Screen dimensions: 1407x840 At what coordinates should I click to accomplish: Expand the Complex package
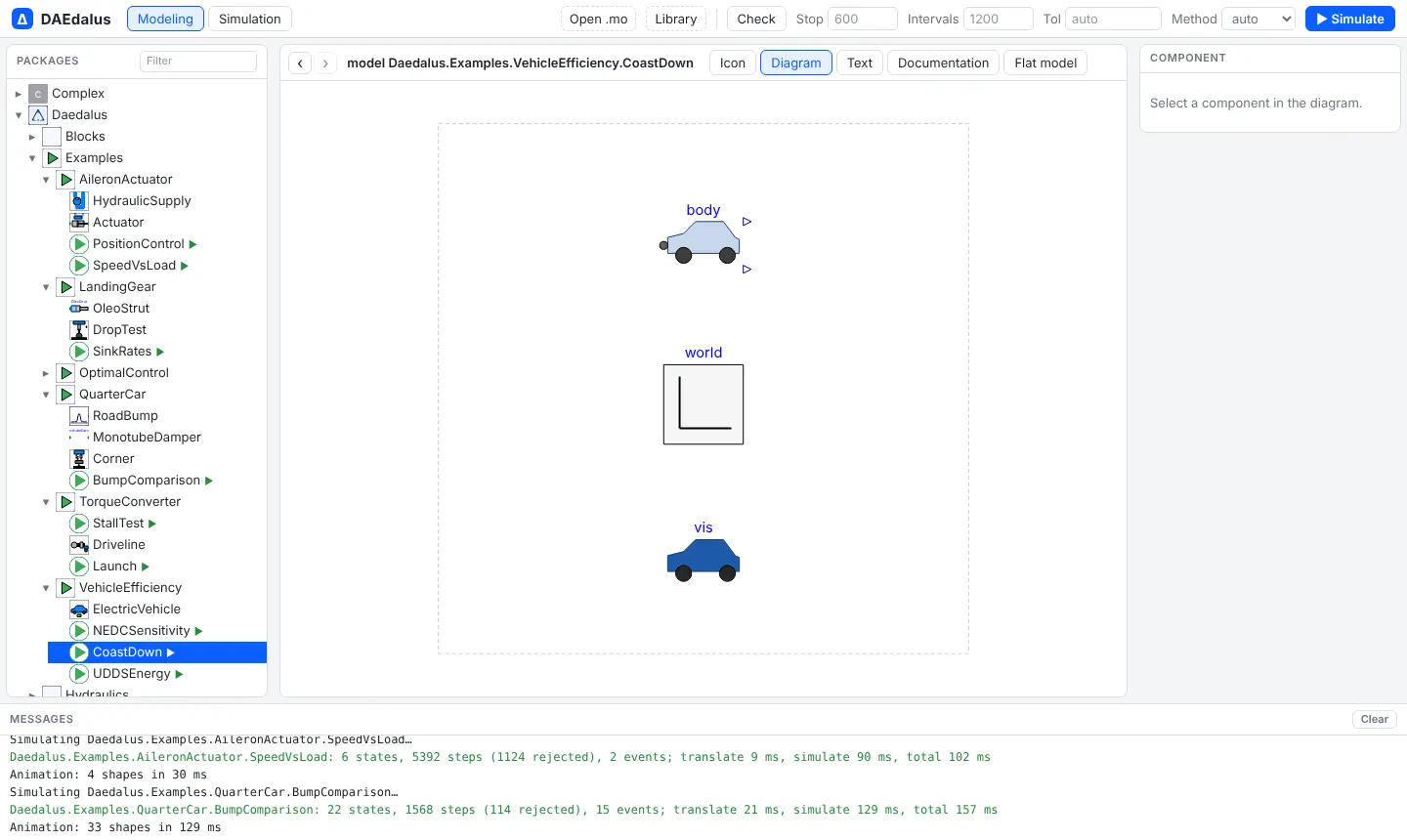(x=19, y=94)
